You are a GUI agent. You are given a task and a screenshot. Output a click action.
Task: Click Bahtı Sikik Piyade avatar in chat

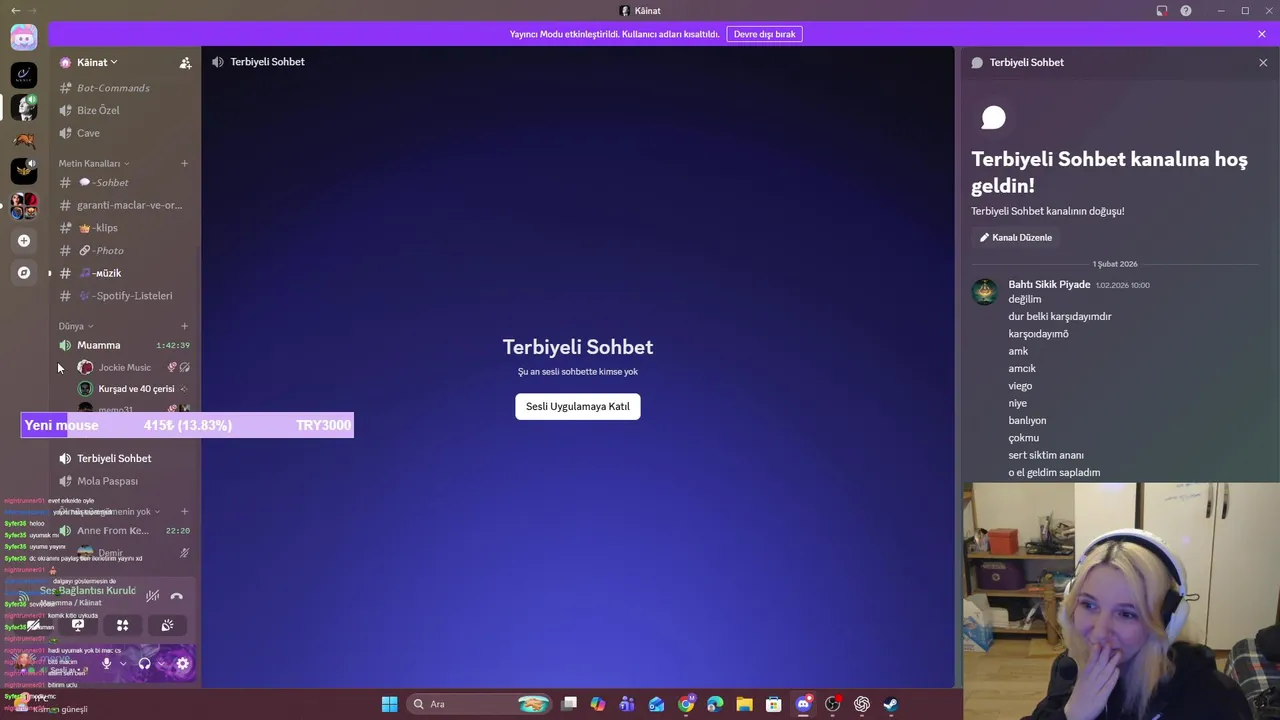click(x=985, y=292)
